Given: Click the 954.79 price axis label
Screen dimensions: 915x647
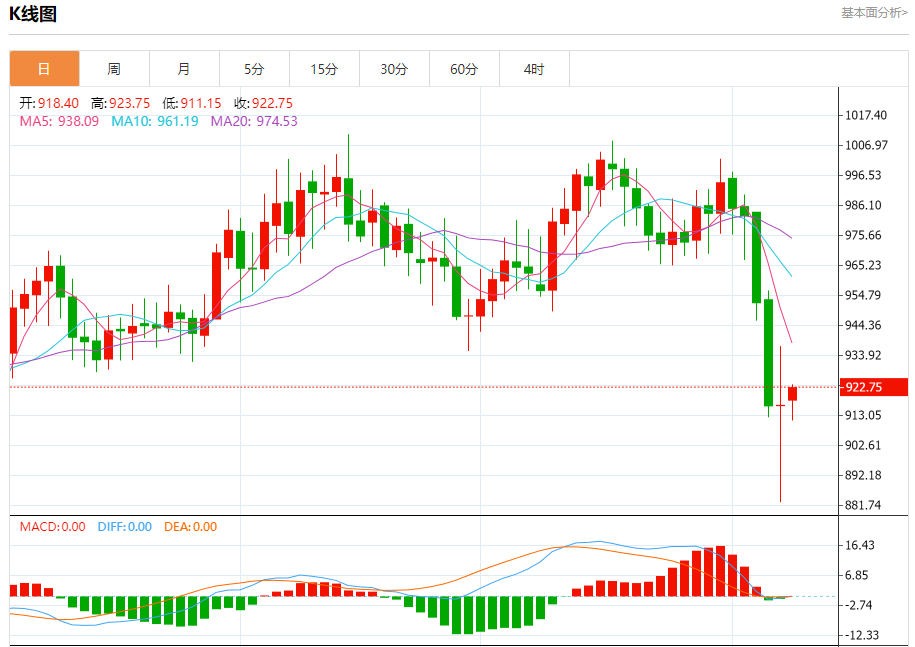Looking at the screenshot, I should (864, 295).
